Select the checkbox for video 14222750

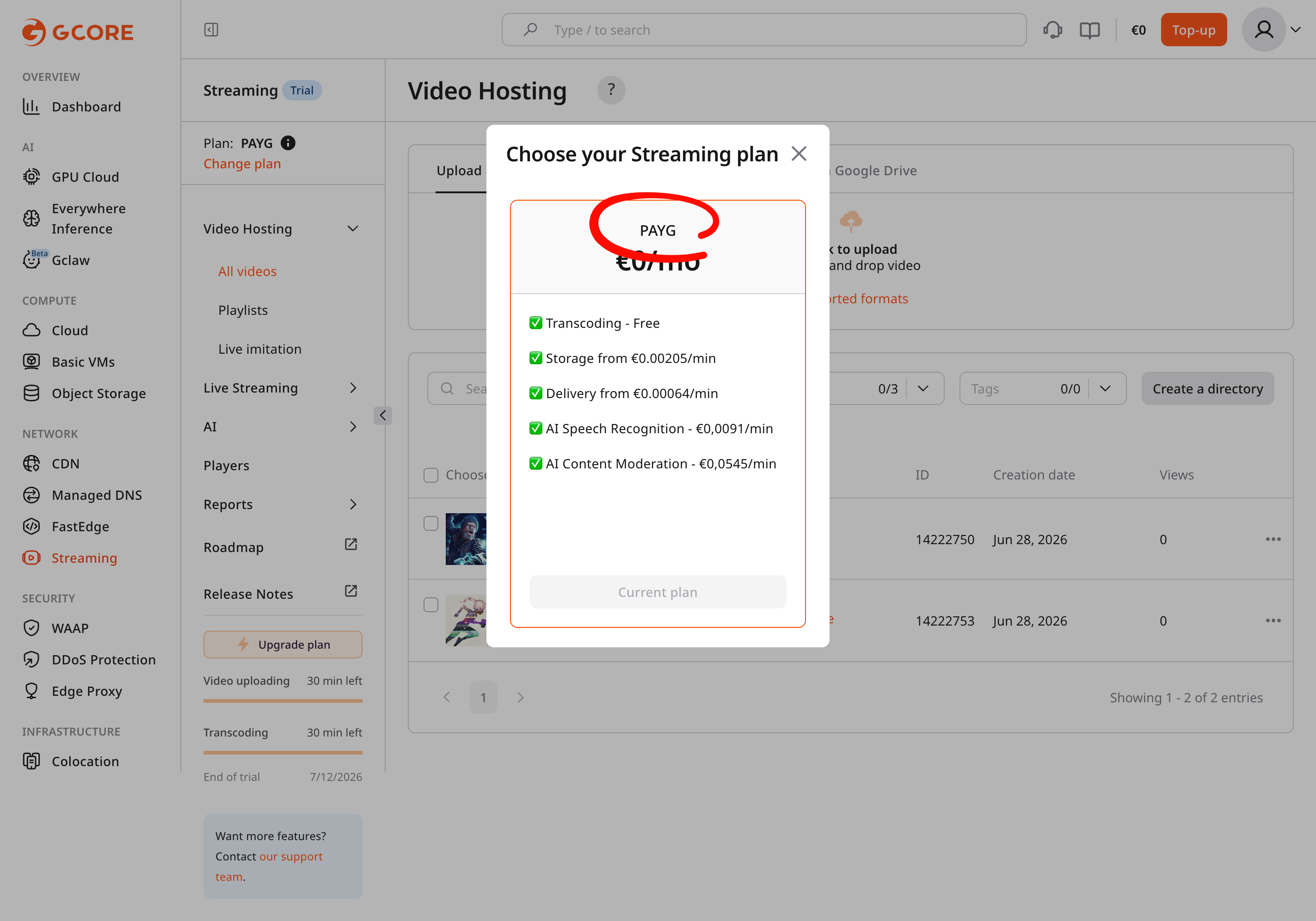coord(430,523)
